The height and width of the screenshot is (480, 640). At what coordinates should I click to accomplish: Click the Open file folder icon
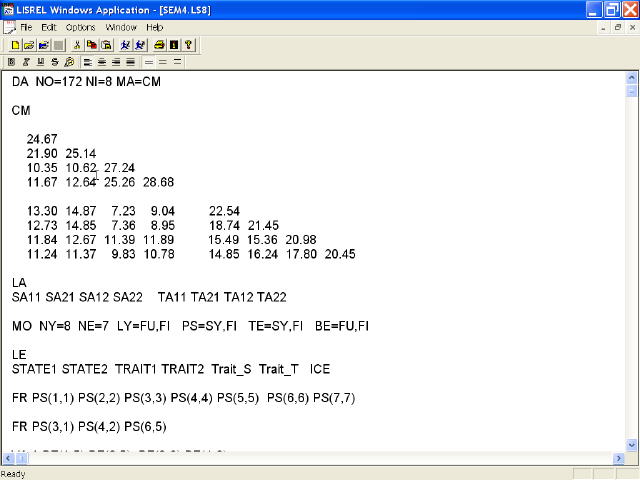28,45
